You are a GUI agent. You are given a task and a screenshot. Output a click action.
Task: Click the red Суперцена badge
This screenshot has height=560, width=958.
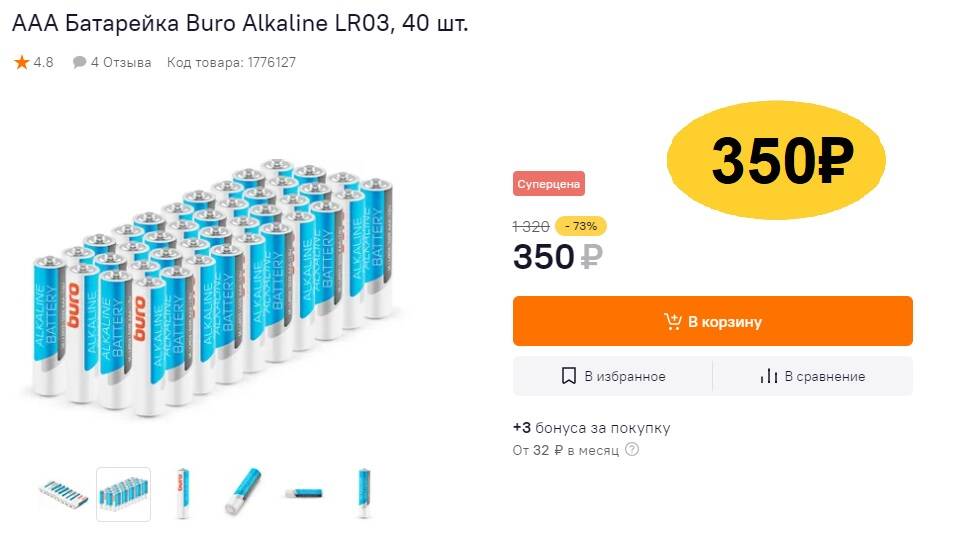pyautogui.click(x=549, y=184)
